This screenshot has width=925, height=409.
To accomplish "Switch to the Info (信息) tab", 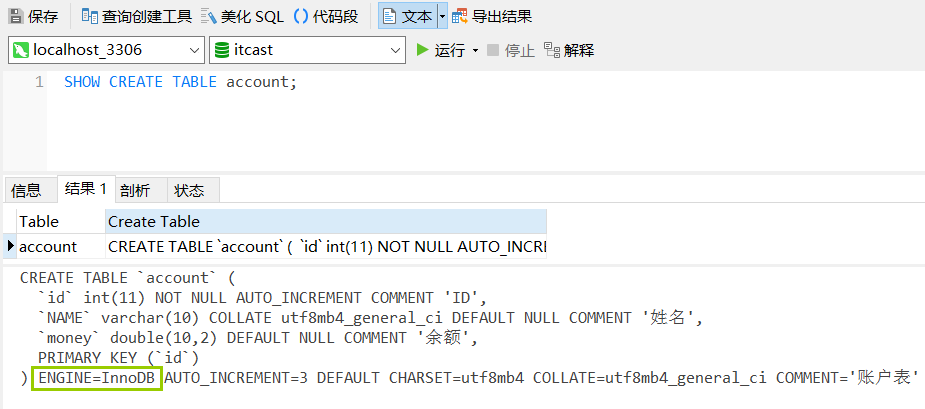I will tap(30, 190).
